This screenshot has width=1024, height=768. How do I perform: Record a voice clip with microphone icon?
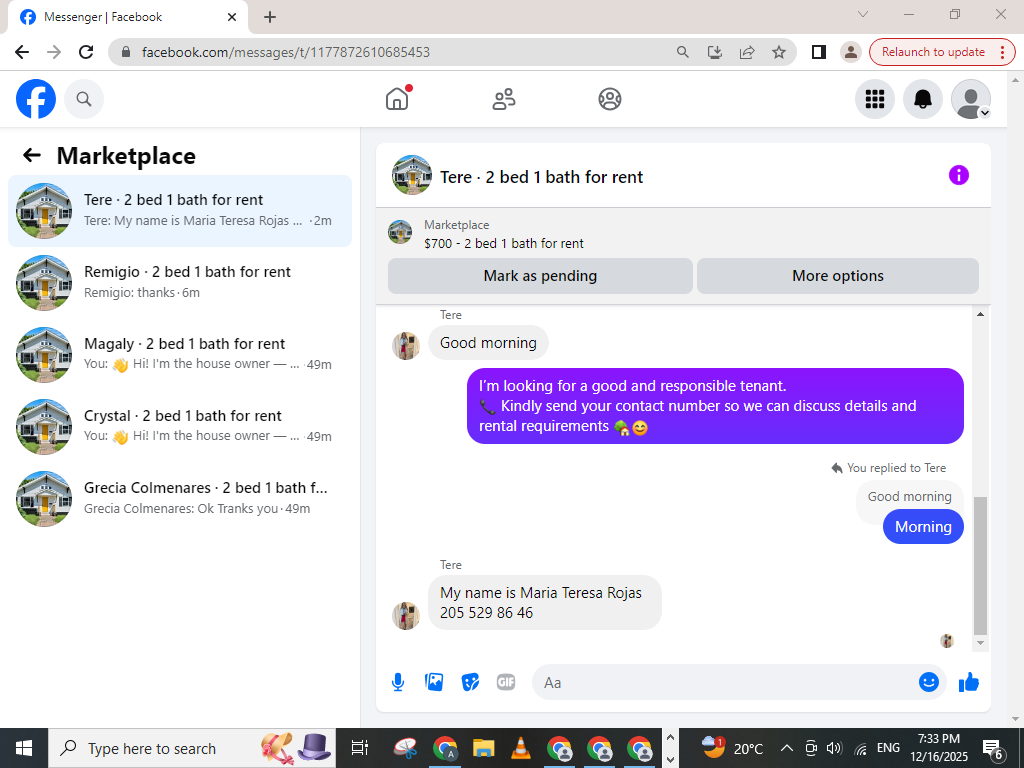coord(398,682)
